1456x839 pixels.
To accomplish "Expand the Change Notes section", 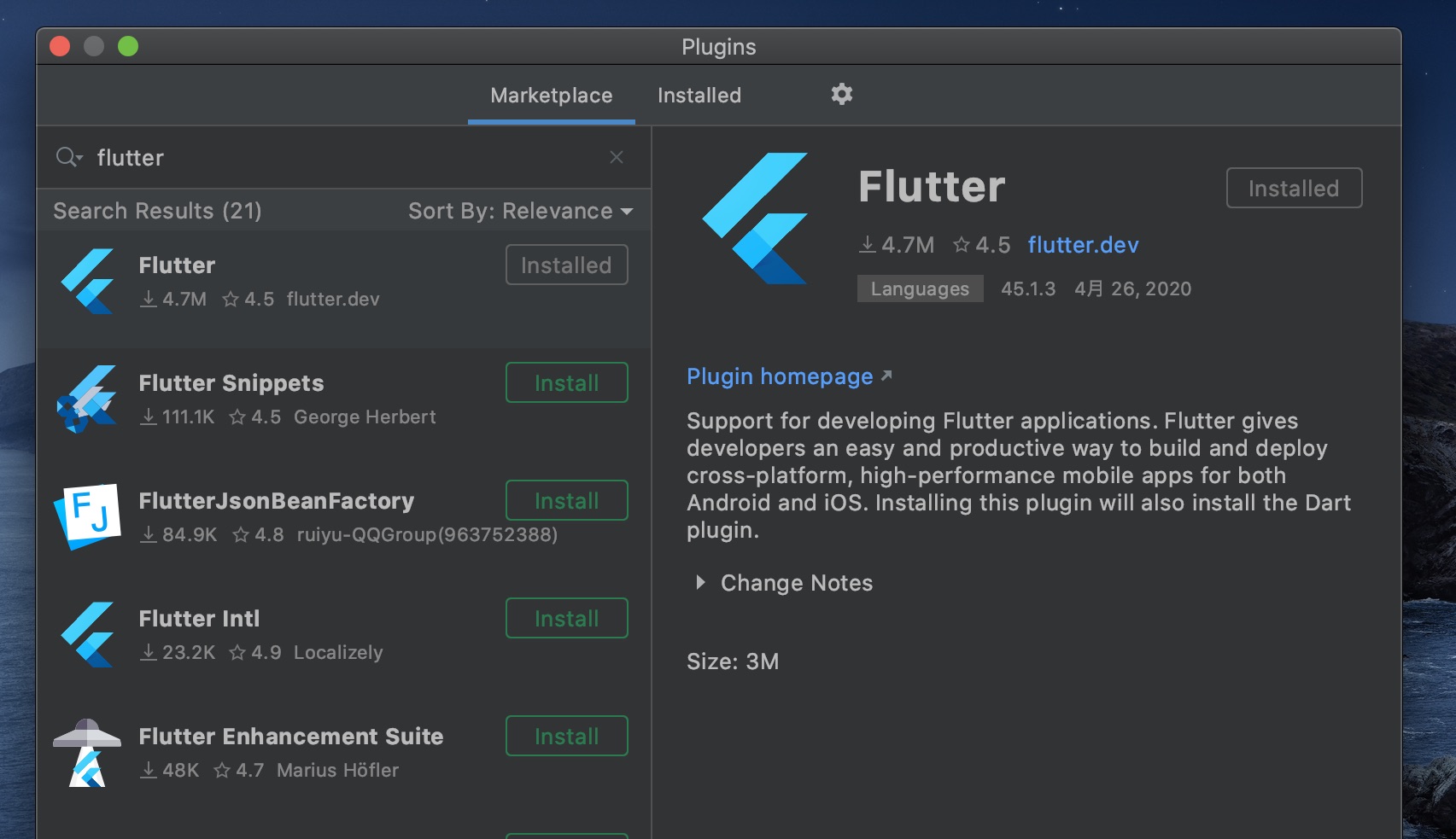I will [x=700, y=583].
